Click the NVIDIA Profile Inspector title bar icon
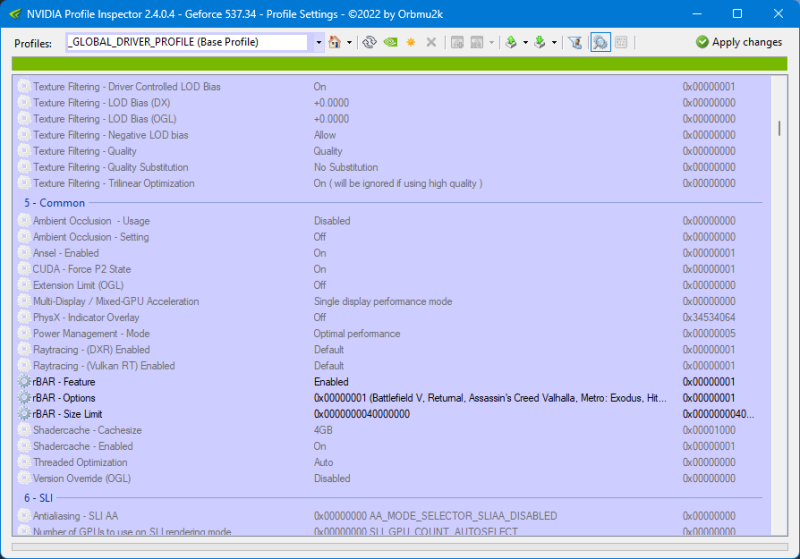Image resolution: width=800 pixels, height=559 pixels. tap(15, 14)
